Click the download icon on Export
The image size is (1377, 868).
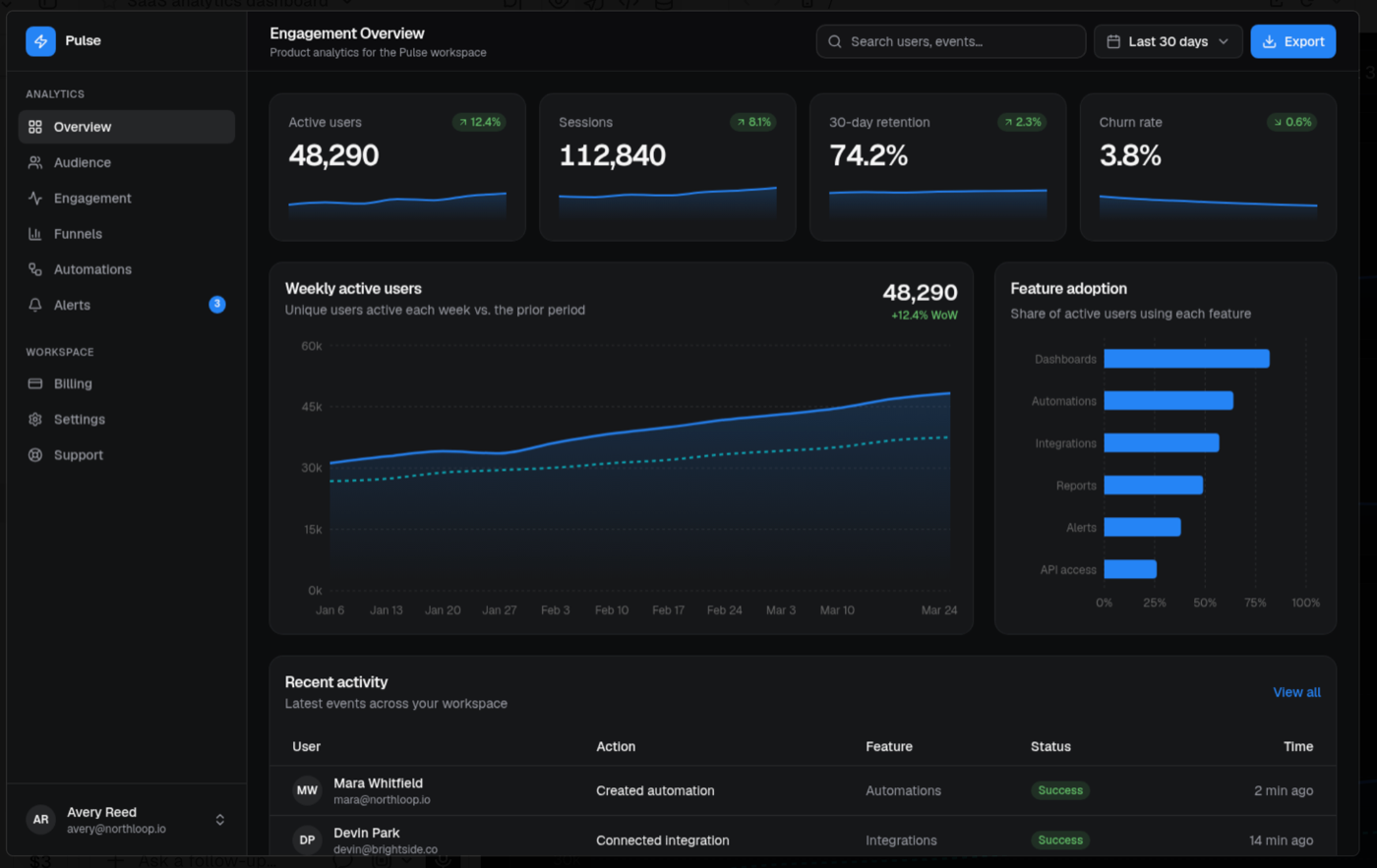pos(1270,41)
